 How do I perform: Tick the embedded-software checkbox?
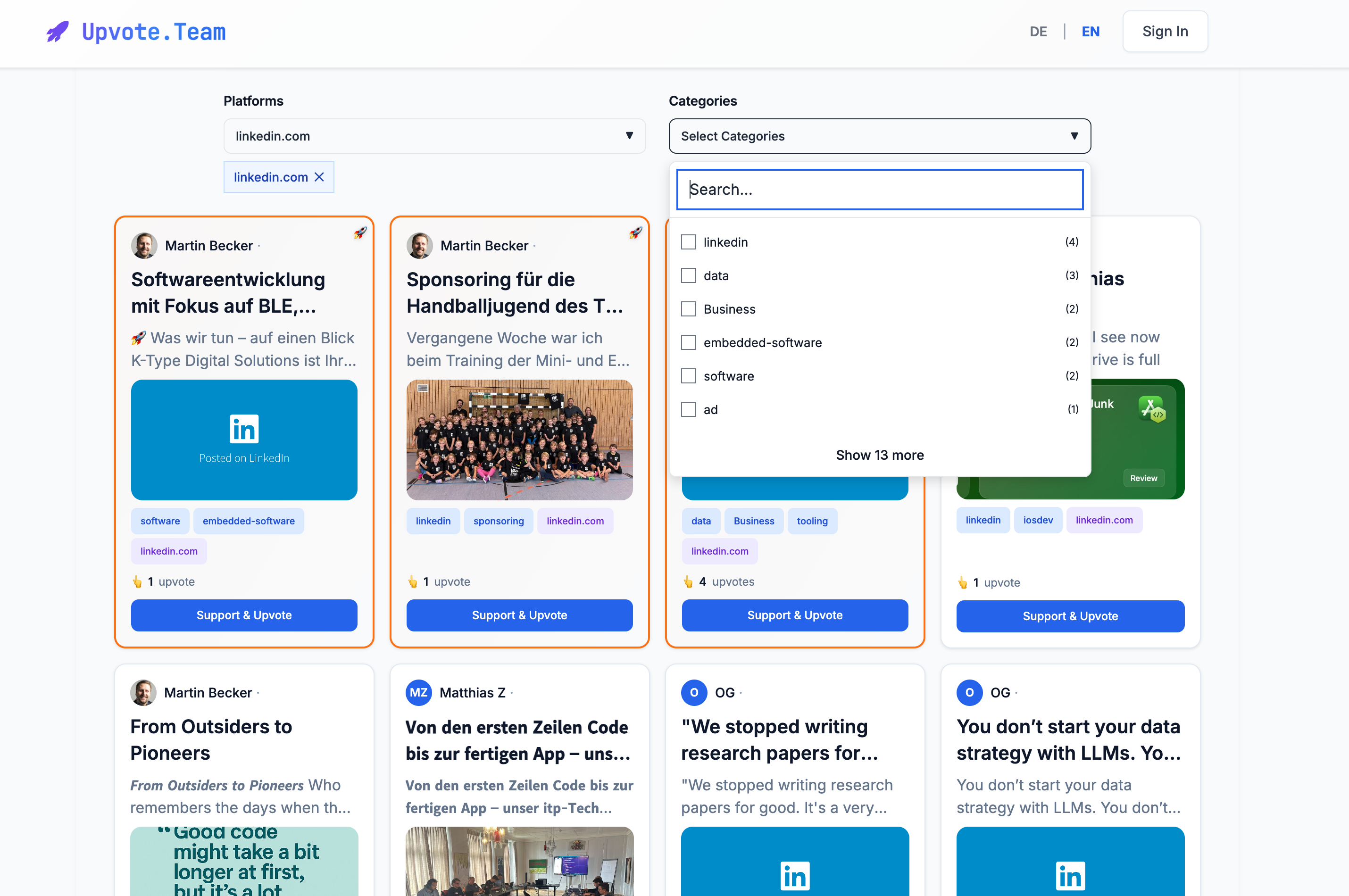(x=689, y=342)
